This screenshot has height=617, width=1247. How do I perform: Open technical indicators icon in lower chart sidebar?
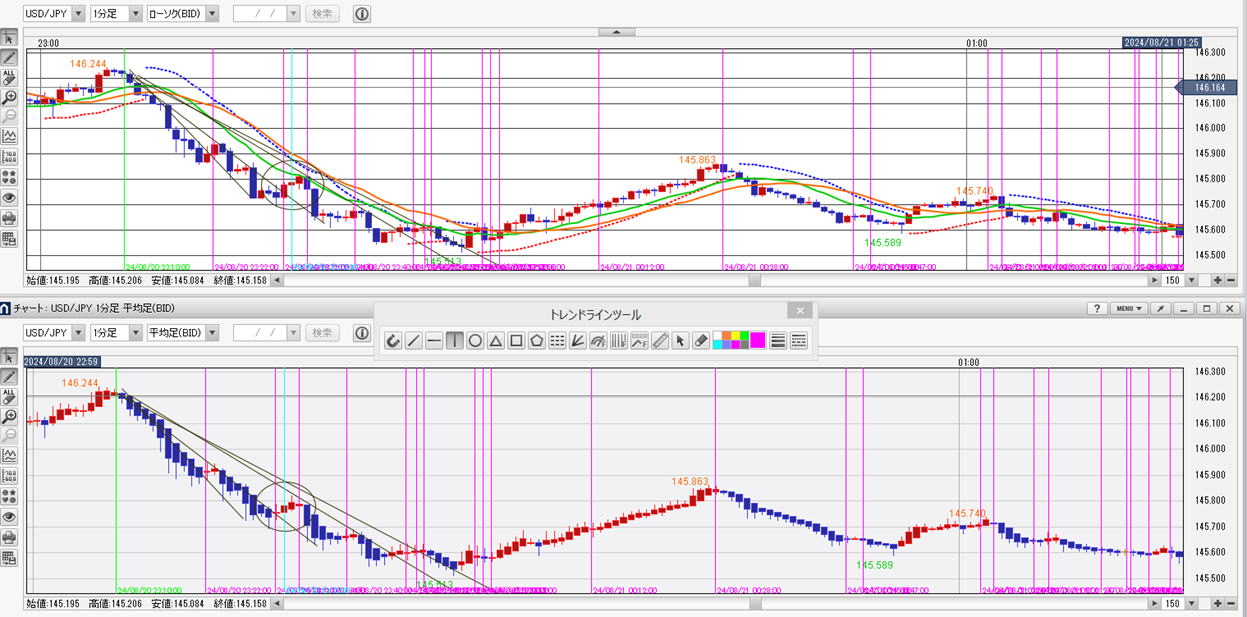(x=9, y=455)
